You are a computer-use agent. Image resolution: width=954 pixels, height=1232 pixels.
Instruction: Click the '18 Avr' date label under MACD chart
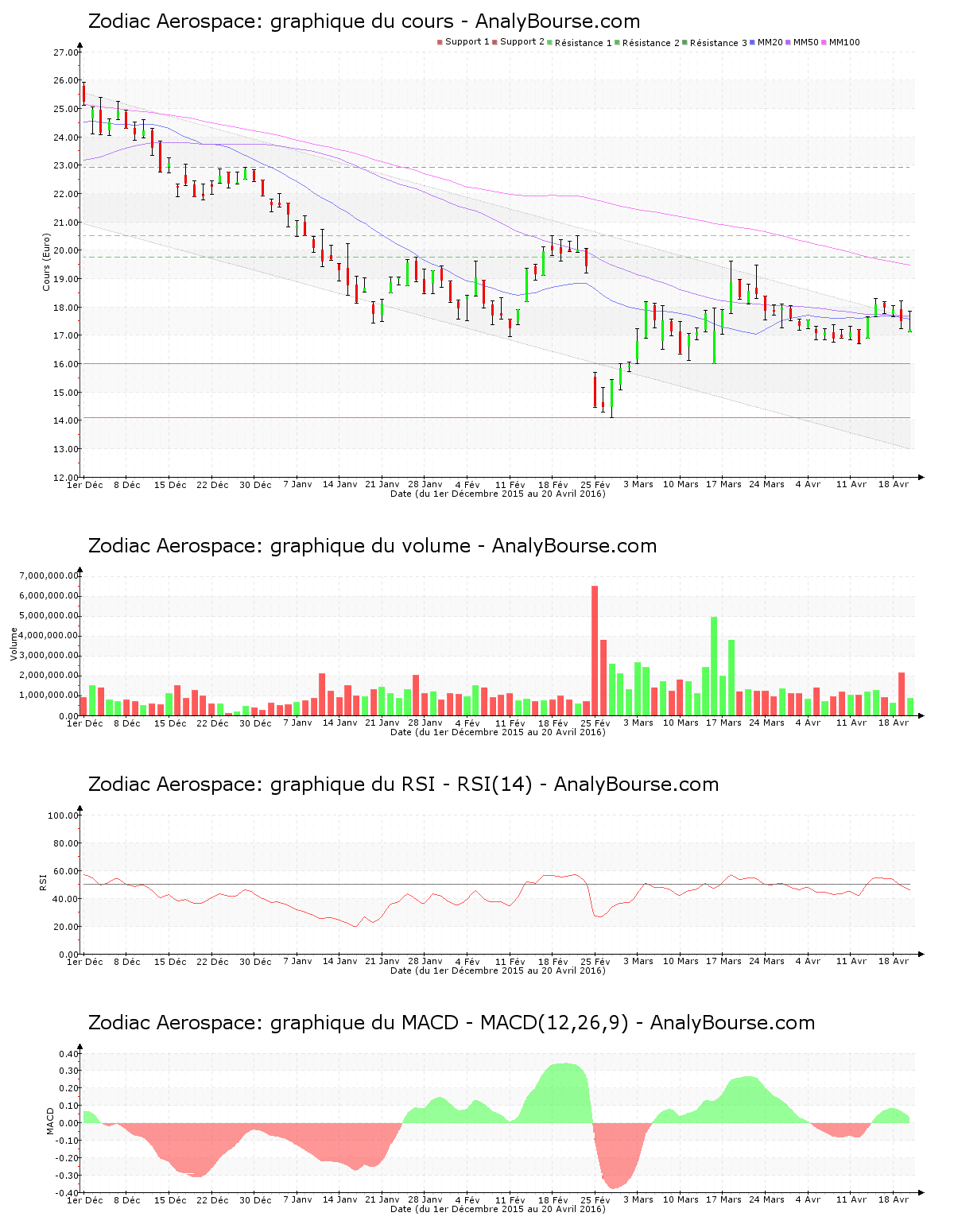[x=894, y=1199]
